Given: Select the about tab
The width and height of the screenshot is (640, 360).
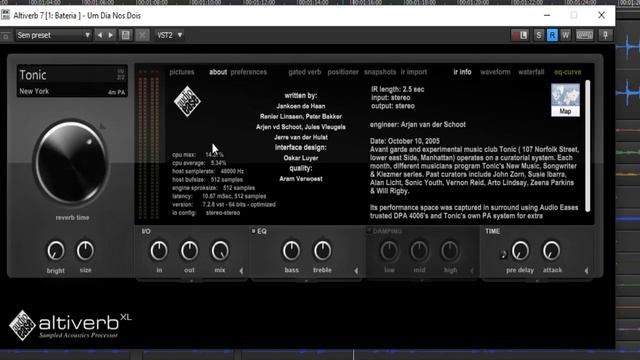Looking at the screenshot, I should [218, 72].
